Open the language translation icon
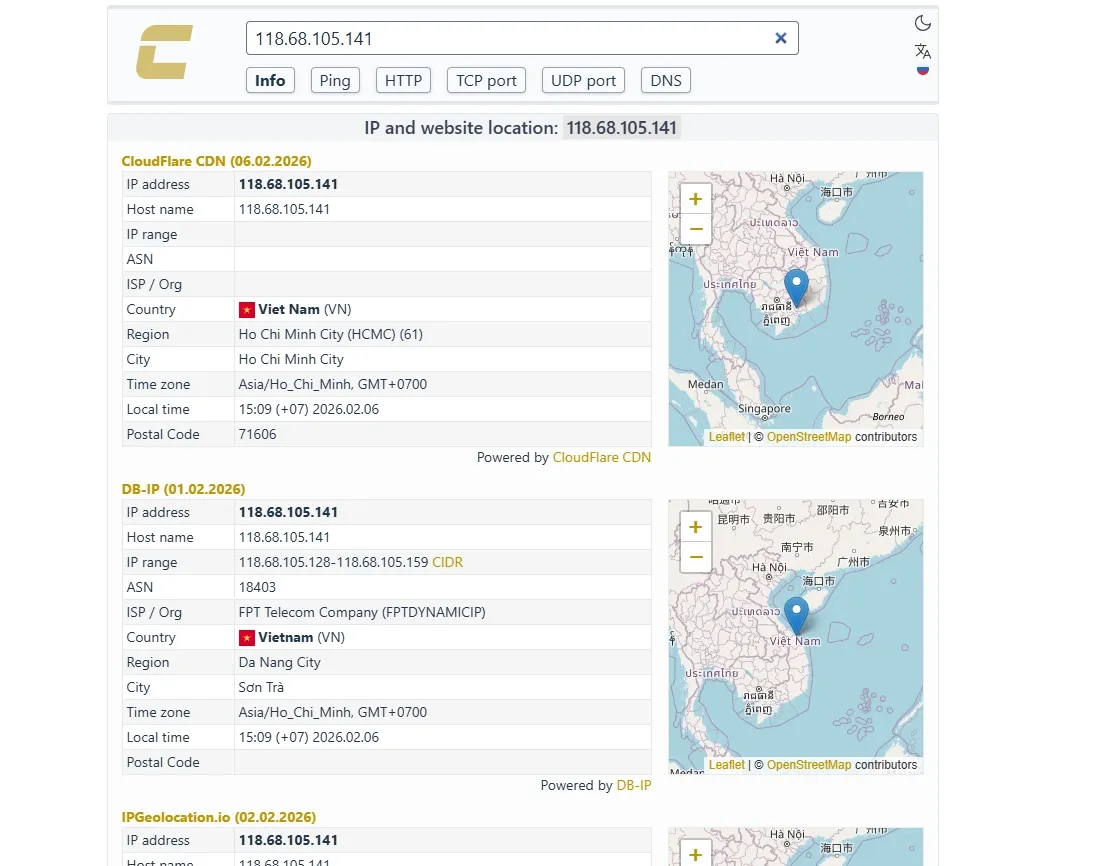 [x=922, y=50]
